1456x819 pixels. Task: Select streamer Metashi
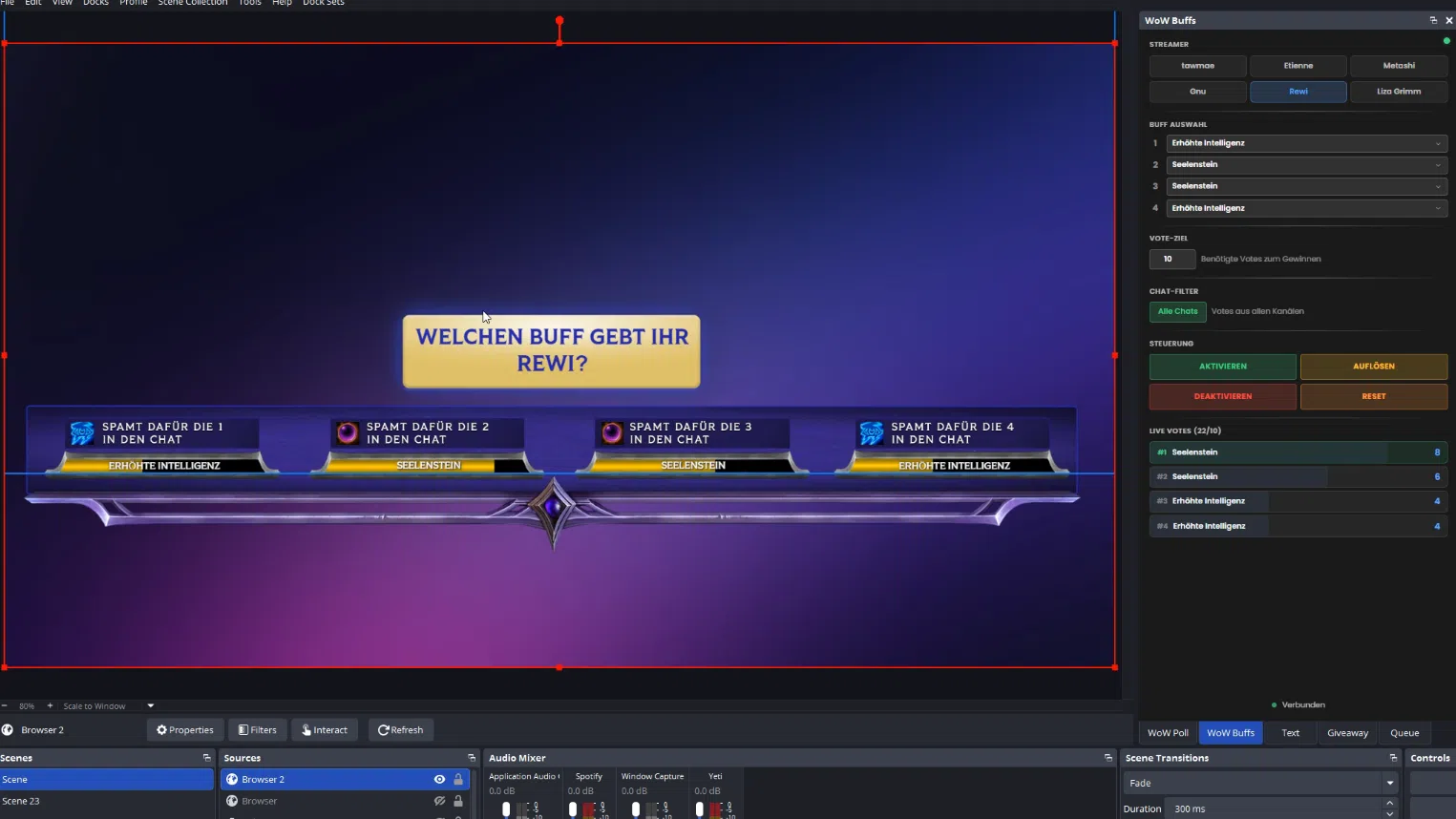[1398, 66]
